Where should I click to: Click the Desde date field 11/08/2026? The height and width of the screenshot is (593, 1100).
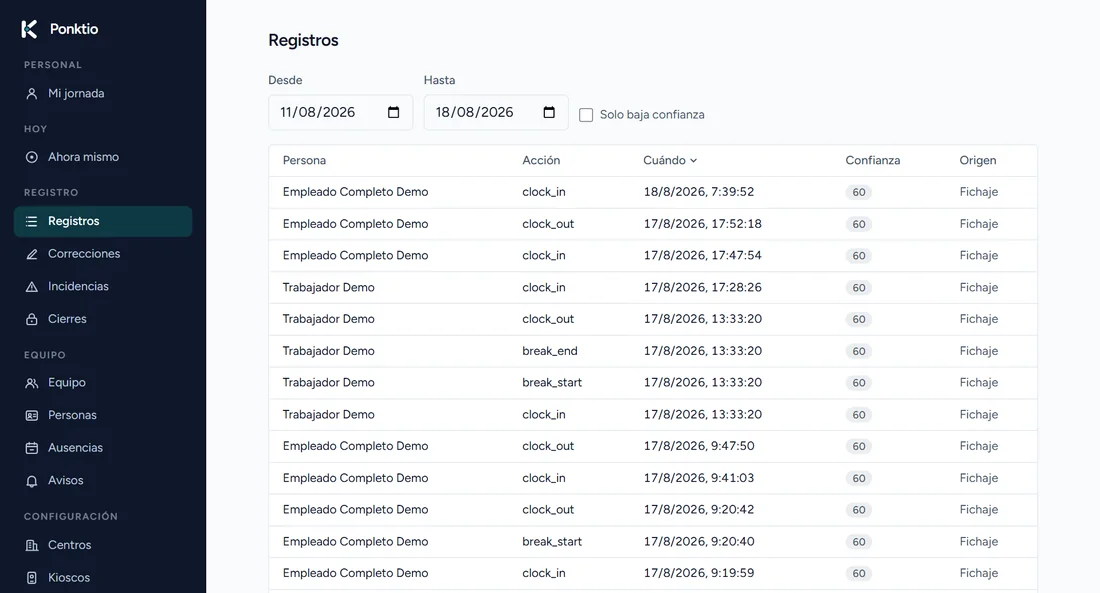click(x=340, y=112)
